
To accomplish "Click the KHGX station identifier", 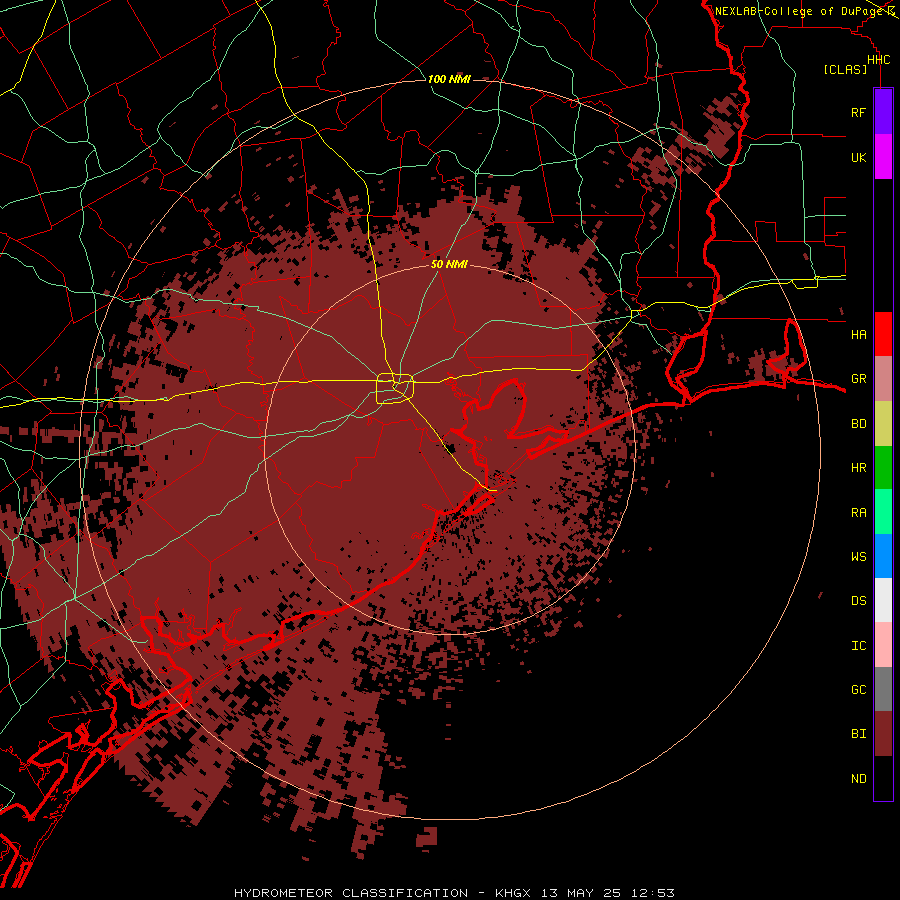I will click(x=514, y=893).
